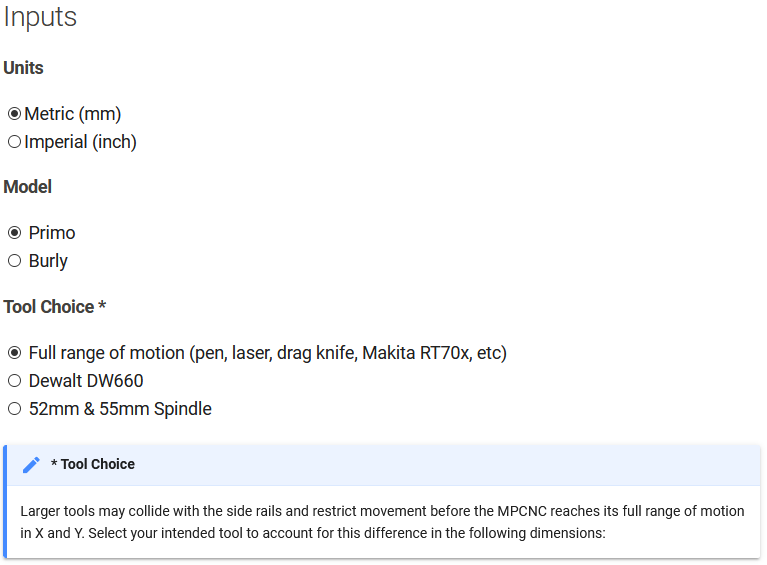Screen dimensions: 767x565
Task: Select the Metric (mm) radio button
Action: click(15, 113)
